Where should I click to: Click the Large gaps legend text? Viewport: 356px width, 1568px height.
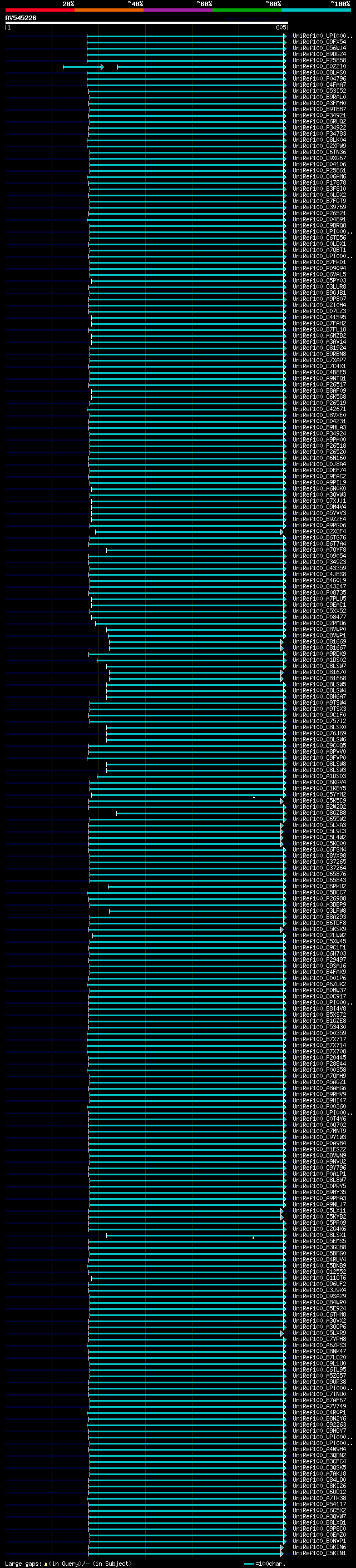[68, 1564]
